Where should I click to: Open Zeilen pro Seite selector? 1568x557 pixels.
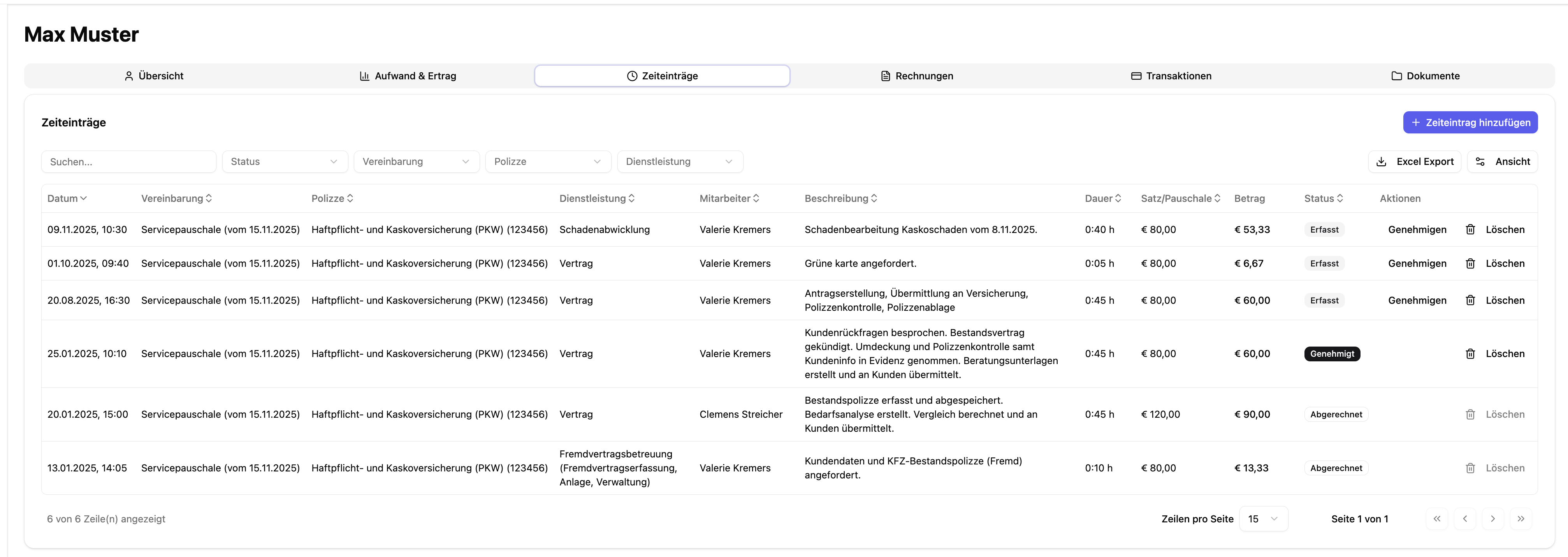(1263, 519)
